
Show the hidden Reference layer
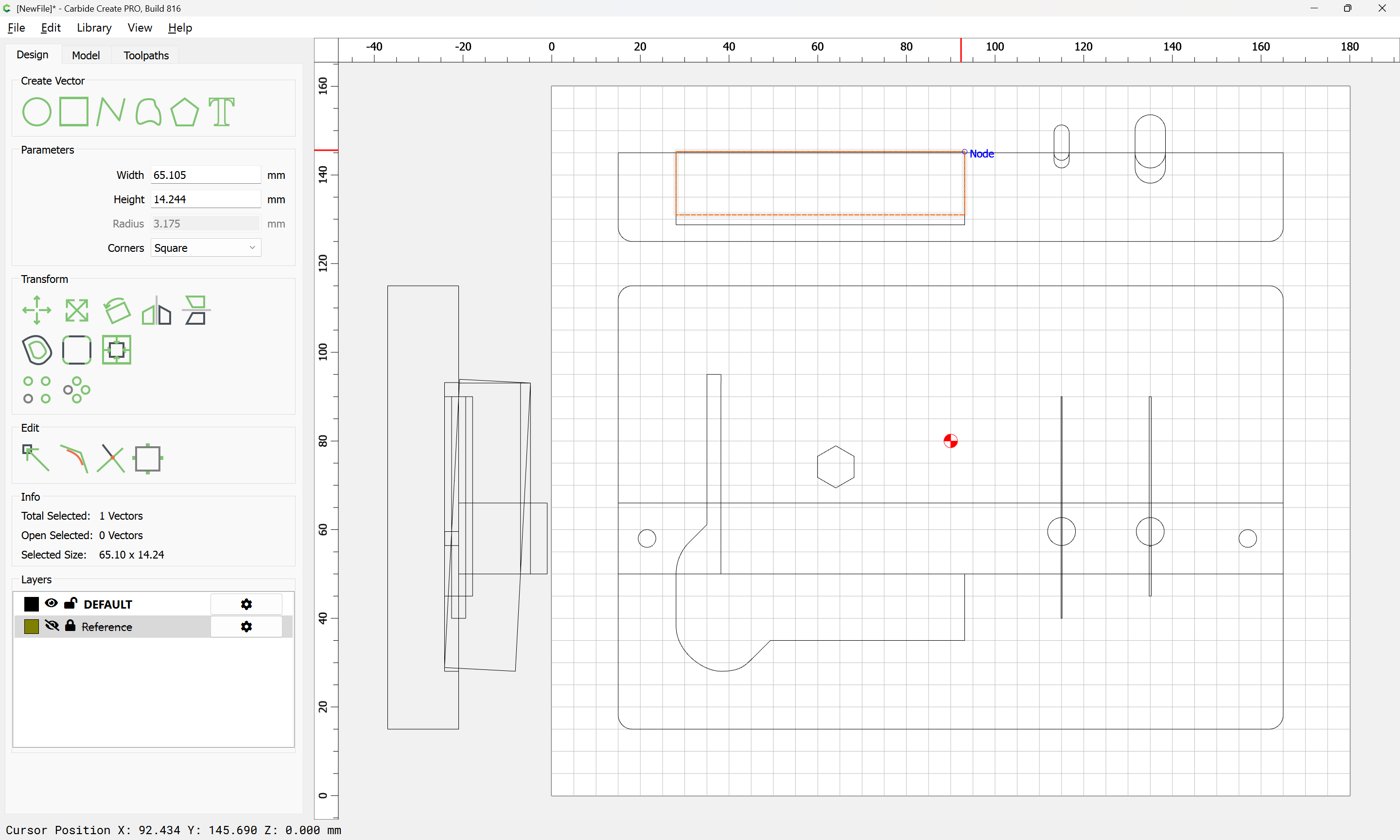(x=52, y=626)
